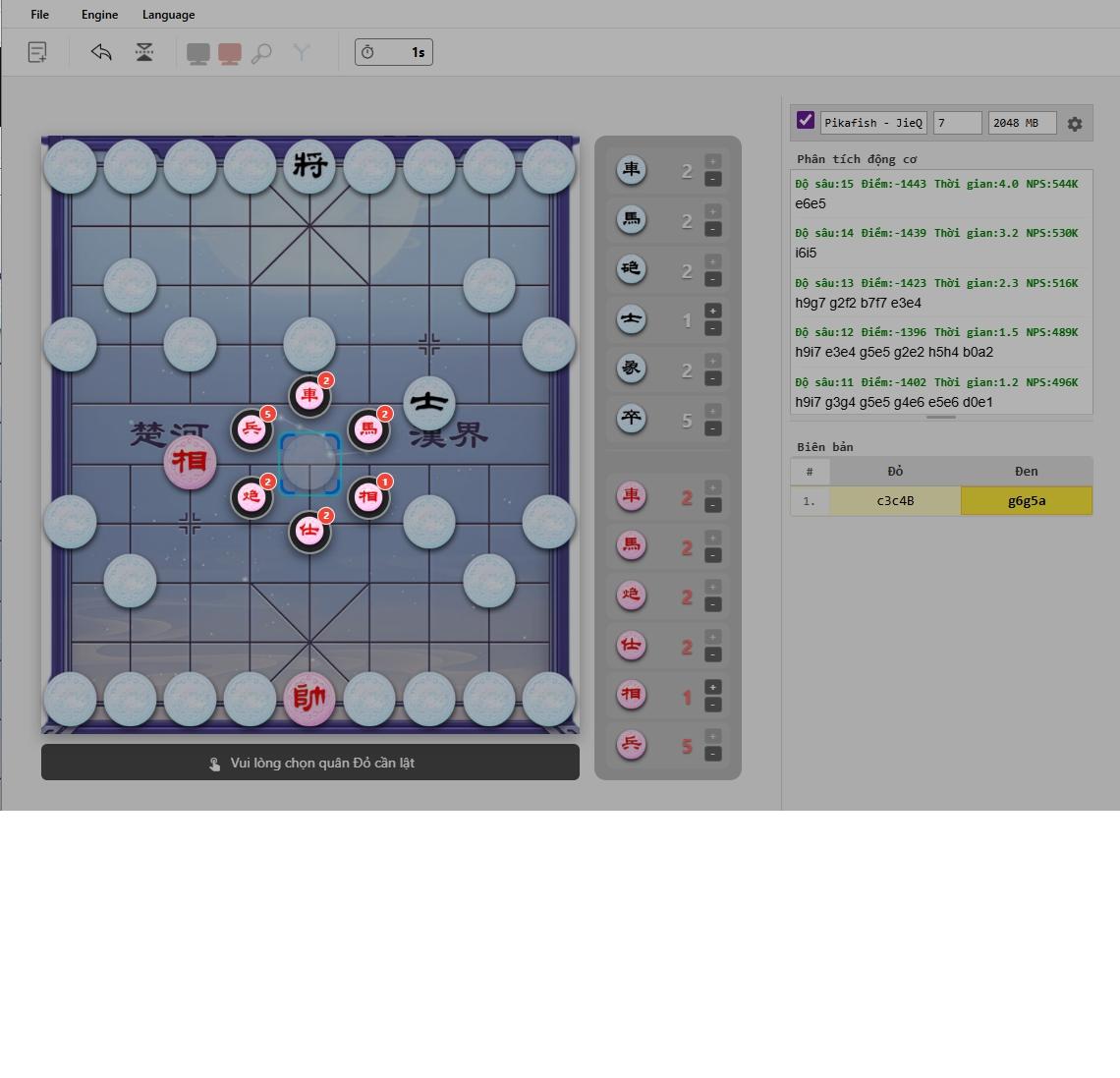Viewport: 1120px width, 1078px height.
Task: Open the File menu
Action: coord(39,15)
